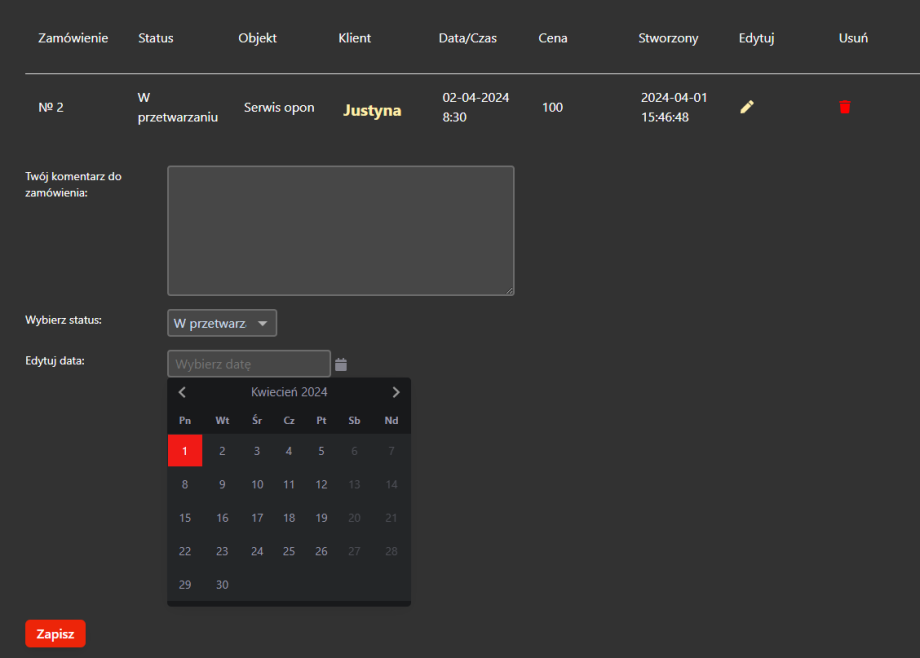
Task: Click the red trash delete icon
Action: [x=845, y=107]
